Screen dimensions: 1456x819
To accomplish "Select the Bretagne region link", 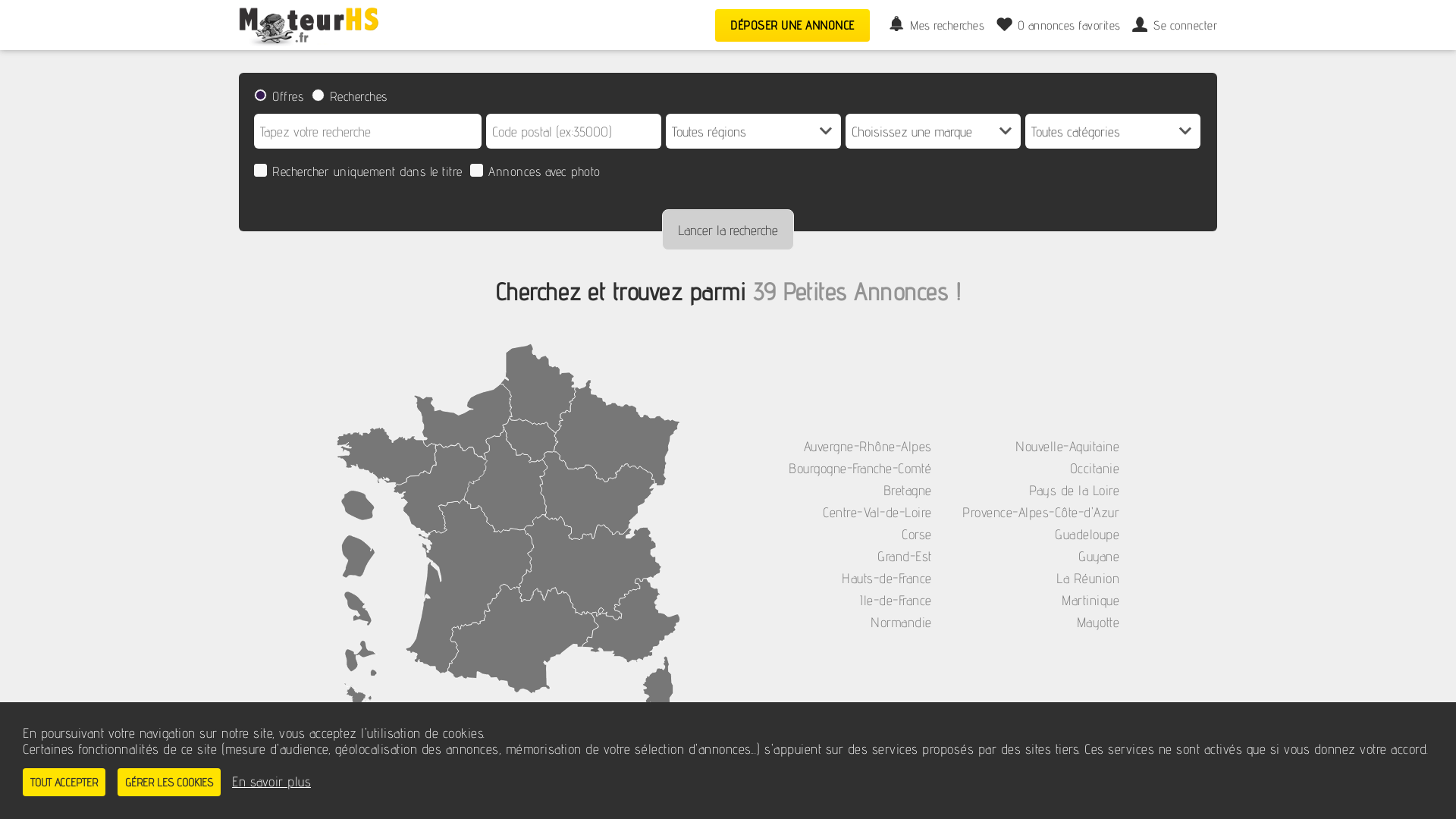I will [907, 491].
